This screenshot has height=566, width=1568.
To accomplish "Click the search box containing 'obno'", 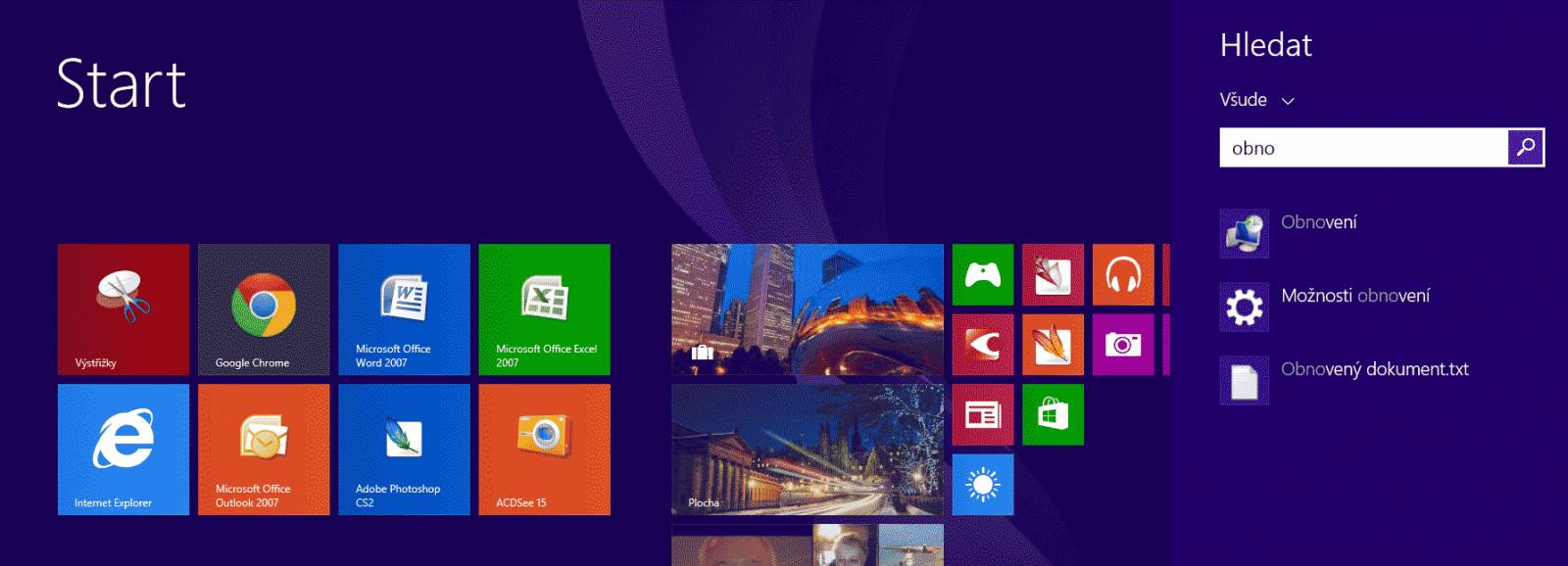I will 1363,148.
